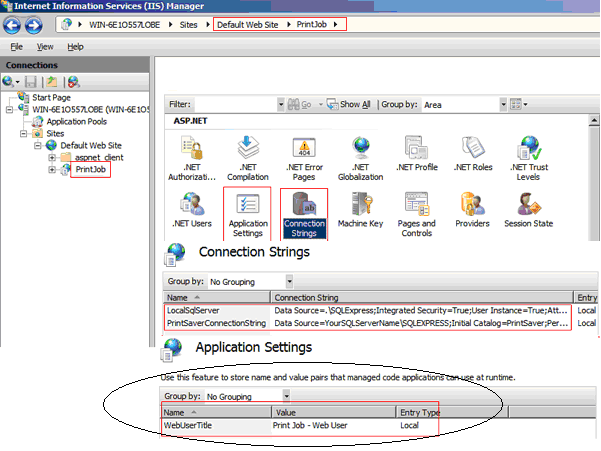Expand the PrintJob application node

[52, 169]
